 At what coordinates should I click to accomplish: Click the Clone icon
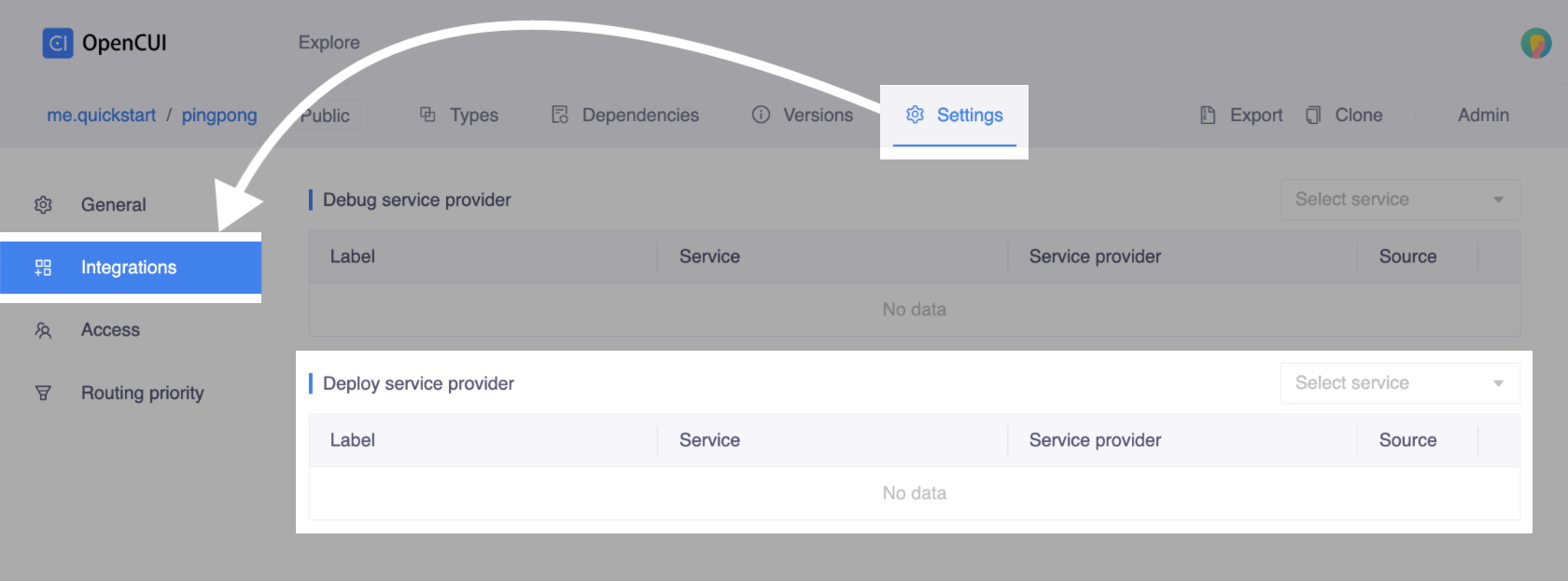point(1312,114)
